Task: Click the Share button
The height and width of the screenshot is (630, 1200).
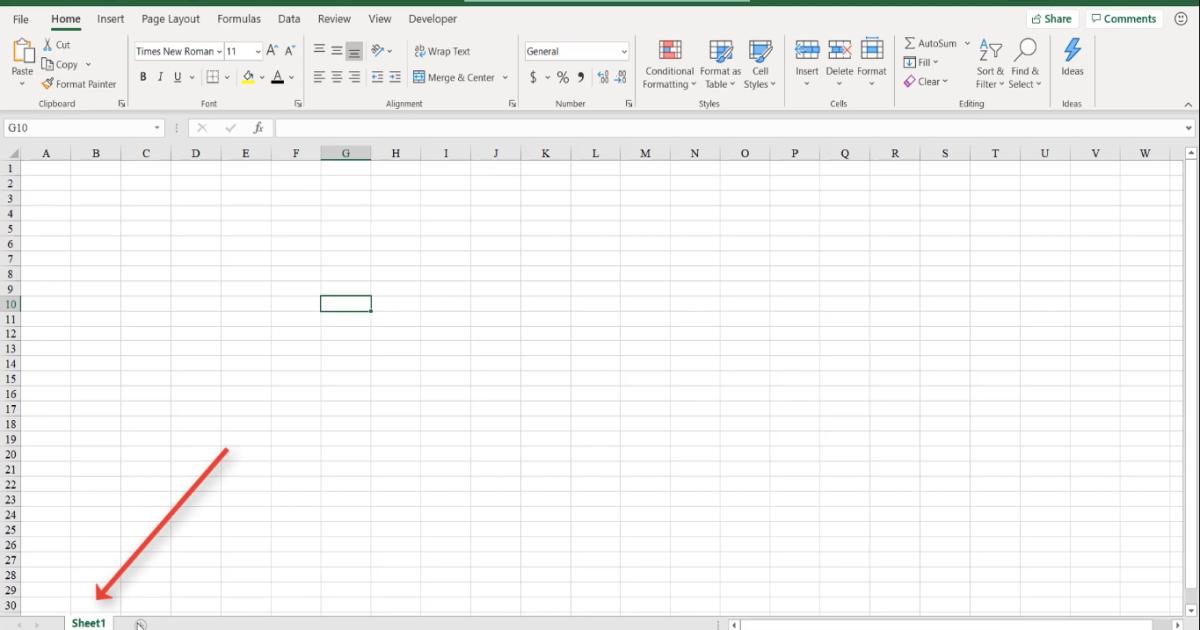Action: (x=1052, y=18)
